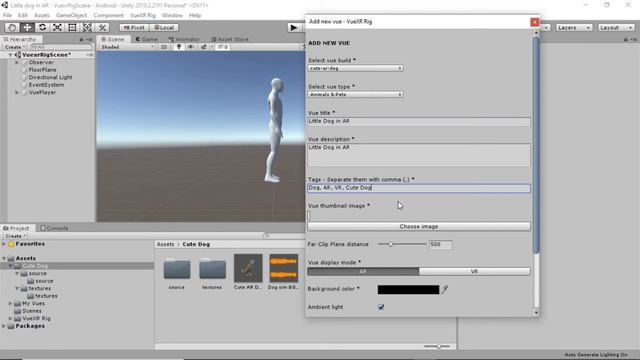Open the Hierarchy Create dropdown
This screenshot has height=360, width=640.
point(15,47)
